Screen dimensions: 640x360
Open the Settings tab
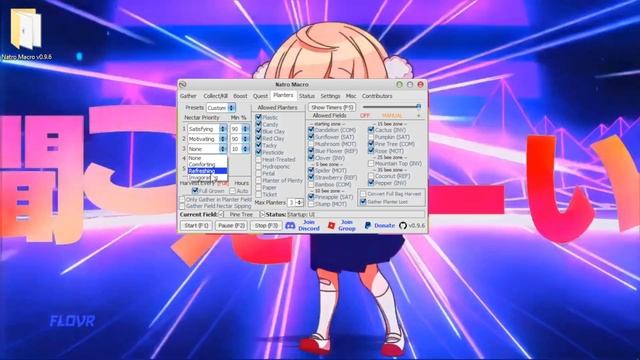pos(330,96)
